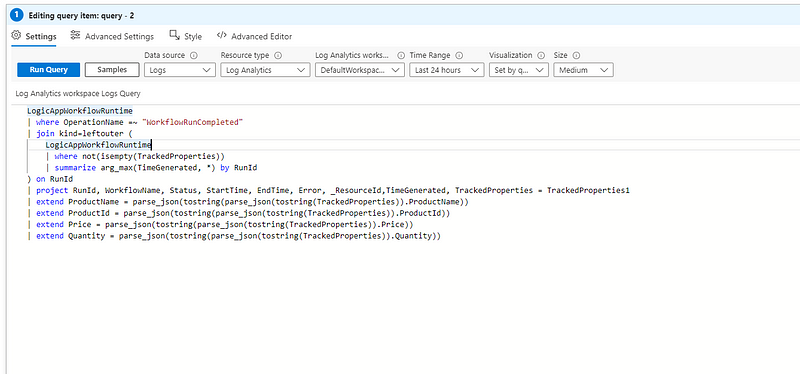Click the extend ProductId line
800x374 pixels.
pyautogui.click(x=239, y=213)
